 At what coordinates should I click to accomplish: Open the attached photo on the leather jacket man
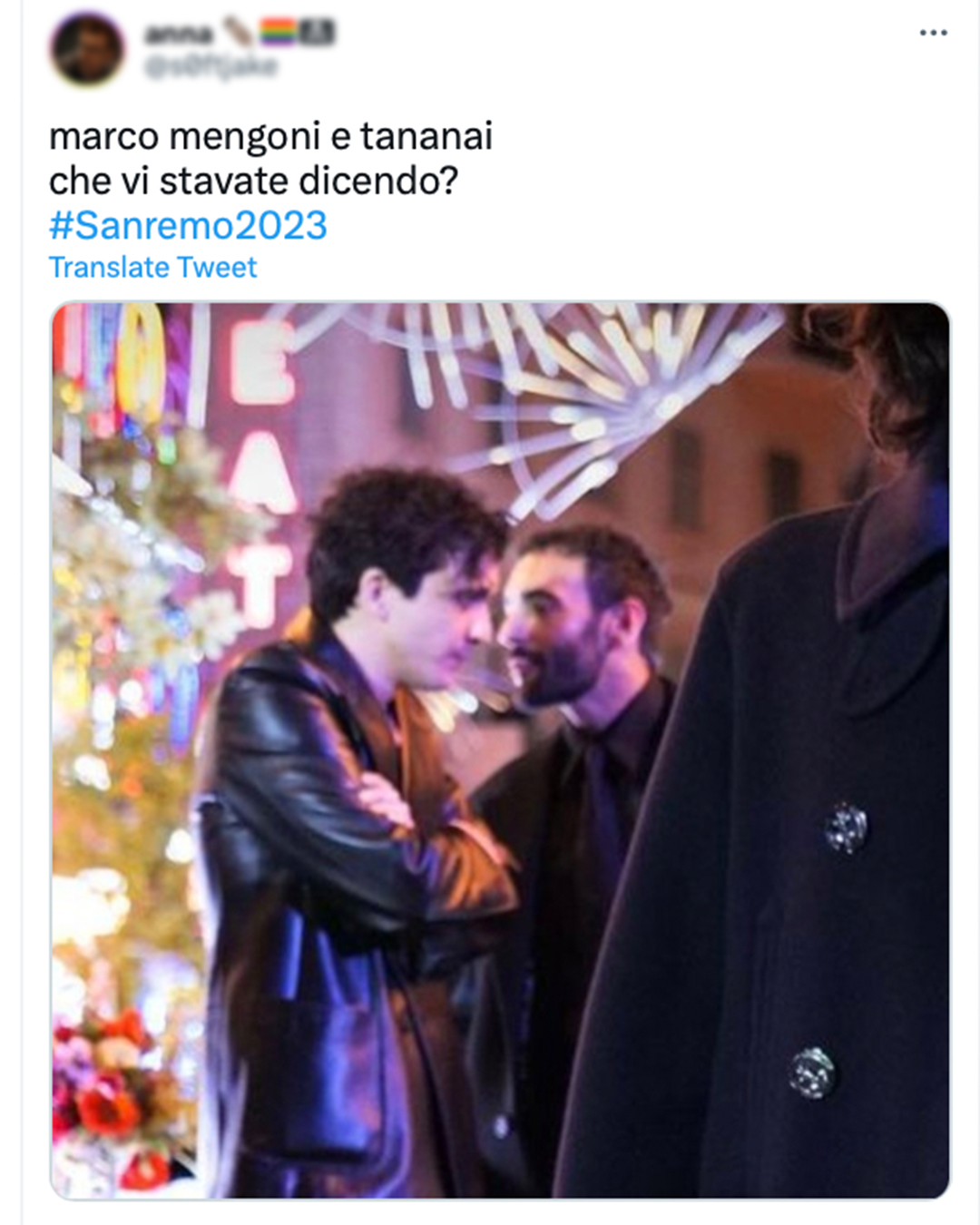coord(354,817)
